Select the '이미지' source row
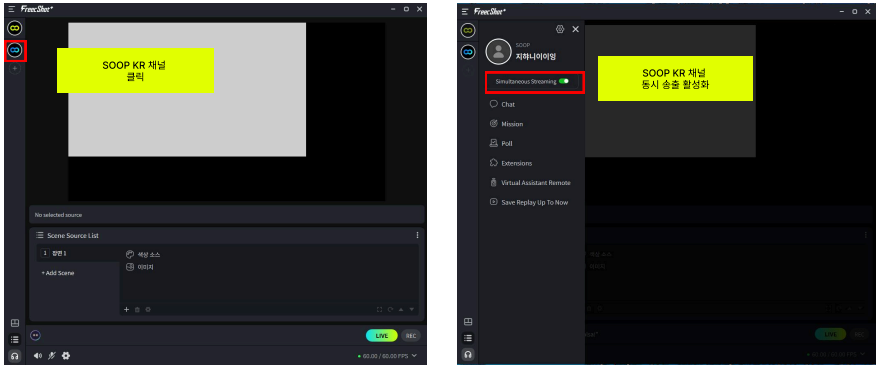This screenshot has width=880, height=370. tap(139, 267)
